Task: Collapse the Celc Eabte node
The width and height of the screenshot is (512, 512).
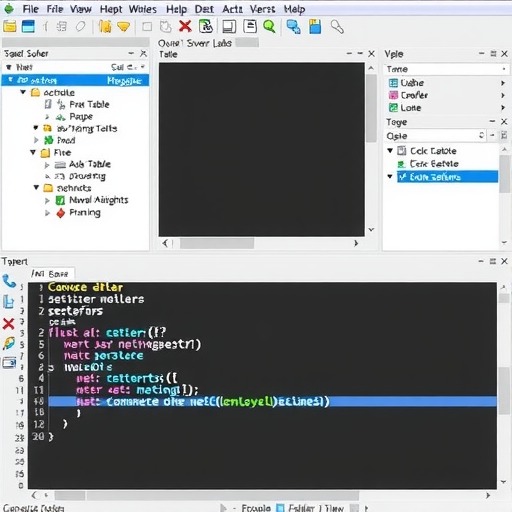Action: (x=390, y=150)
